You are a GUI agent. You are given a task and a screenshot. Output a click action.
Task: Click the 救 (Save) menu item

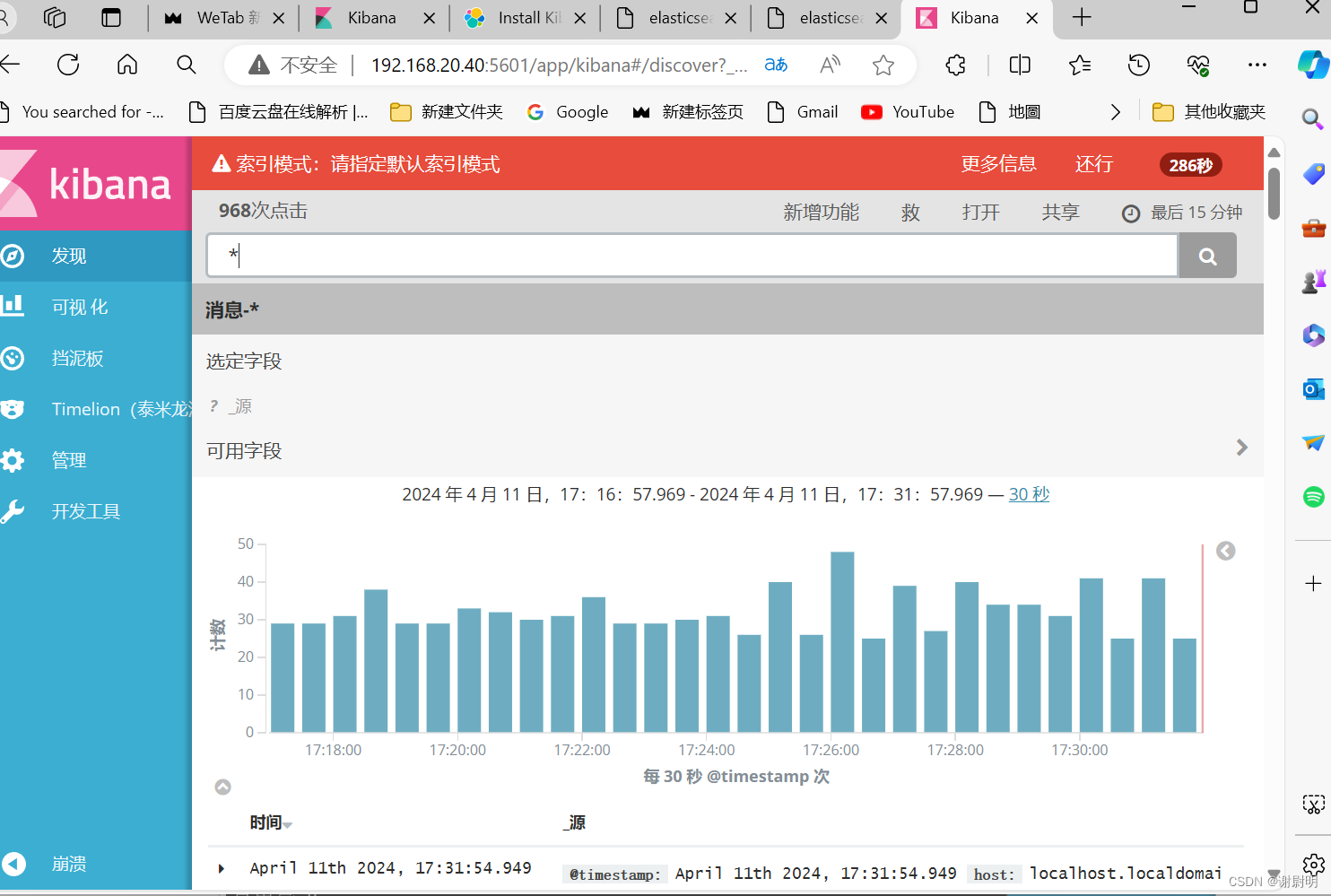click(910, 213)
